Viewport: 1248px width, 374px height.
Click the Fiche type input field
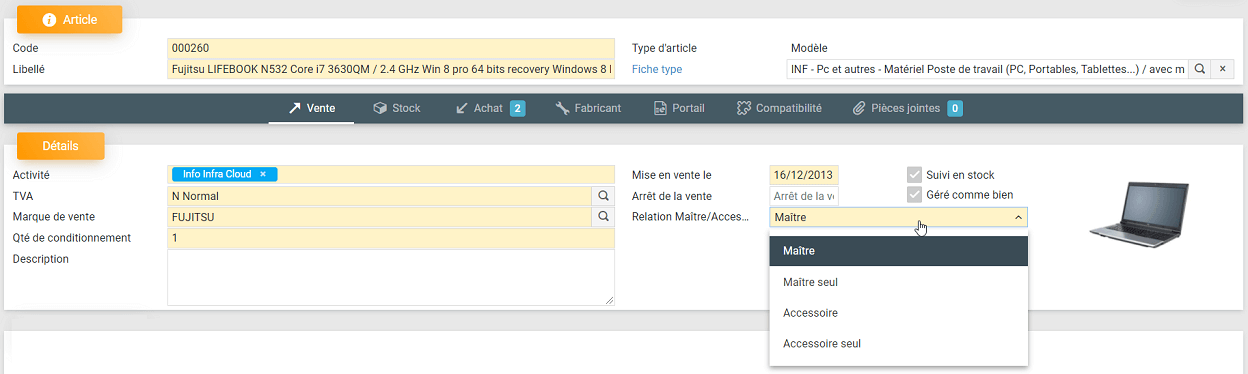(987, 69)
